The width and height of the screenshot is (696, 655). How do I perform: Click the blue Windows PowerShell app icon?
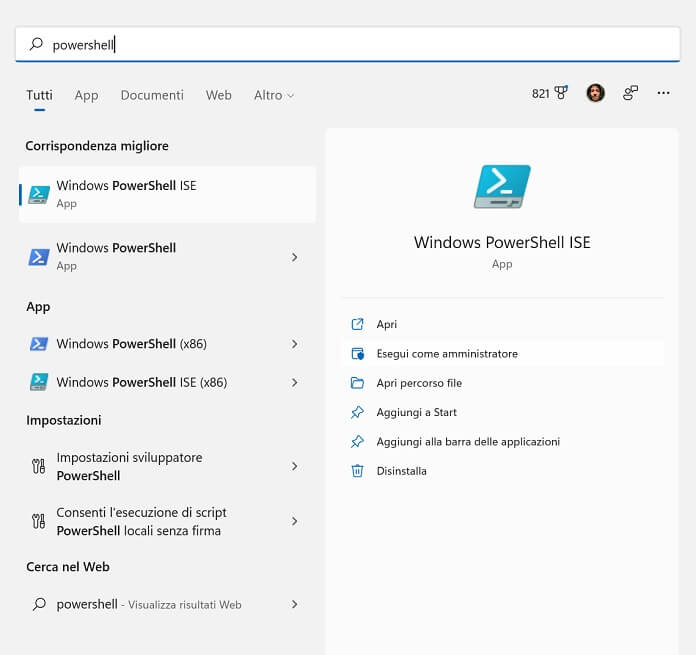(x=39, y=257)
